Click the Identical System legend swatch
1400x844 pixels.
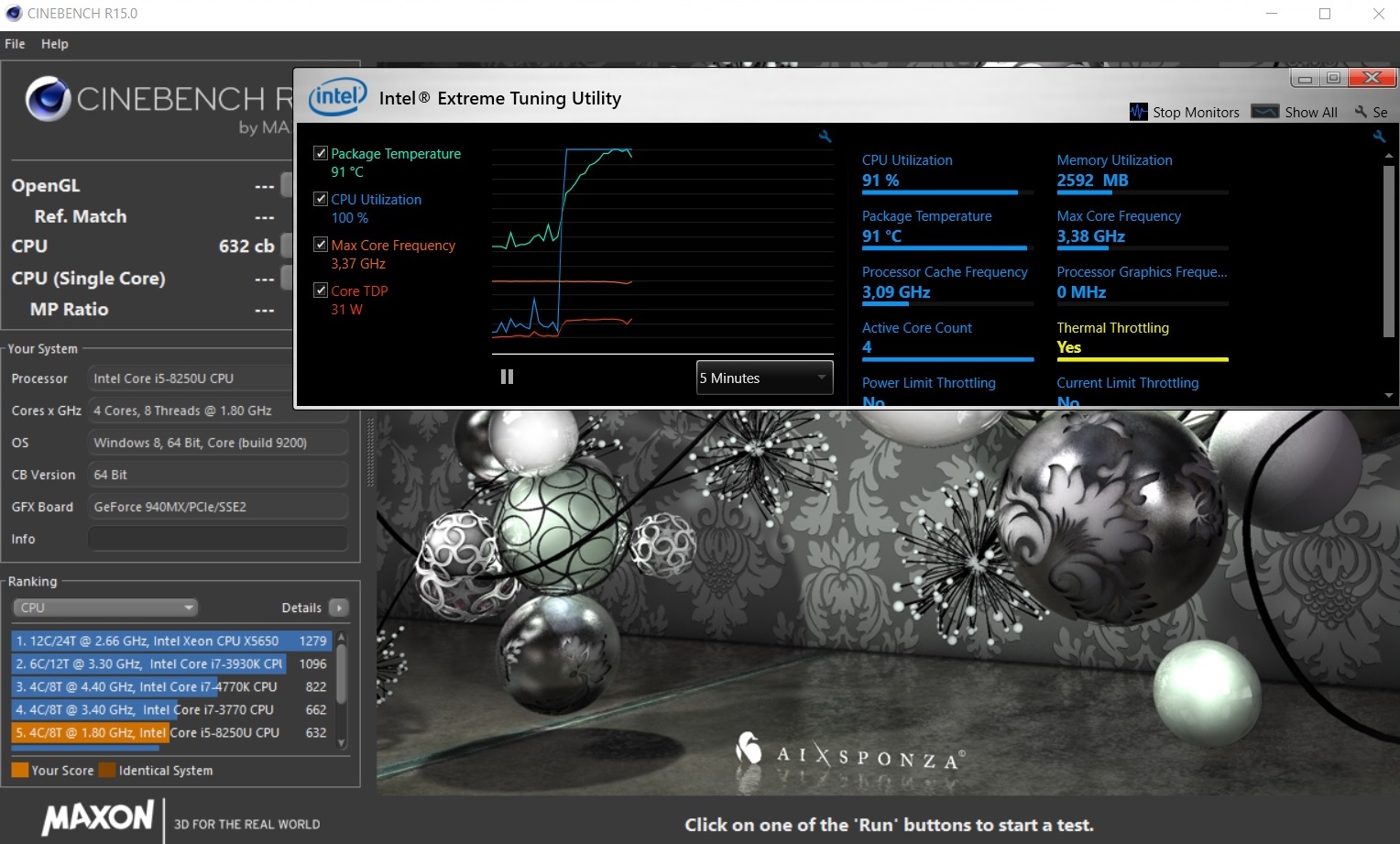[x=107, y=770]
